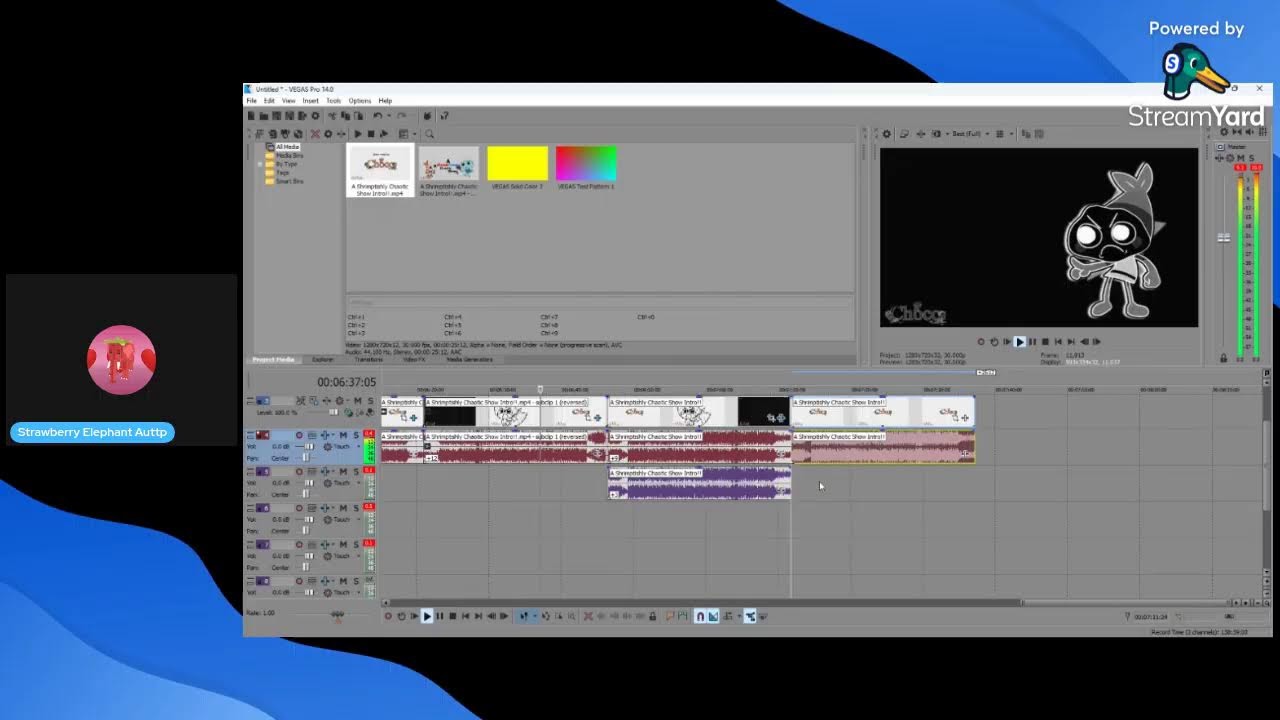The width and height of the screenshot is (1280, 720).
Task: Mute the first audio track
Action: click(x=343, y=435)
